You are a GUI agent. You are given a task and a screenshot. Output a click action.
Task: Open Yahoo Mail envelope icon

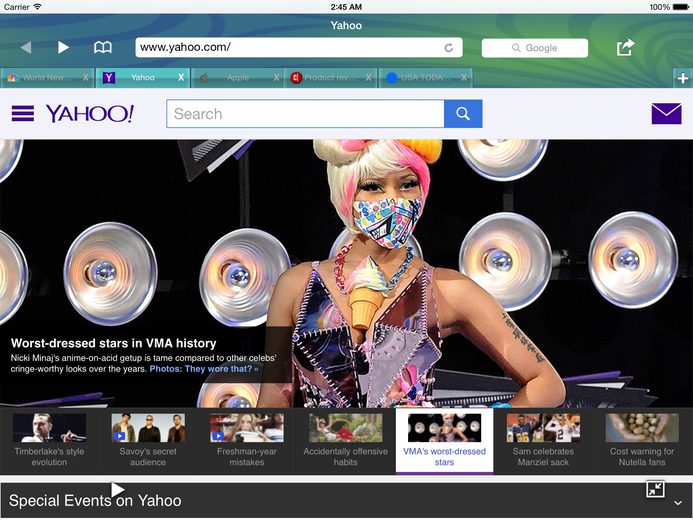pyautogui.click(x=666, y=114)
